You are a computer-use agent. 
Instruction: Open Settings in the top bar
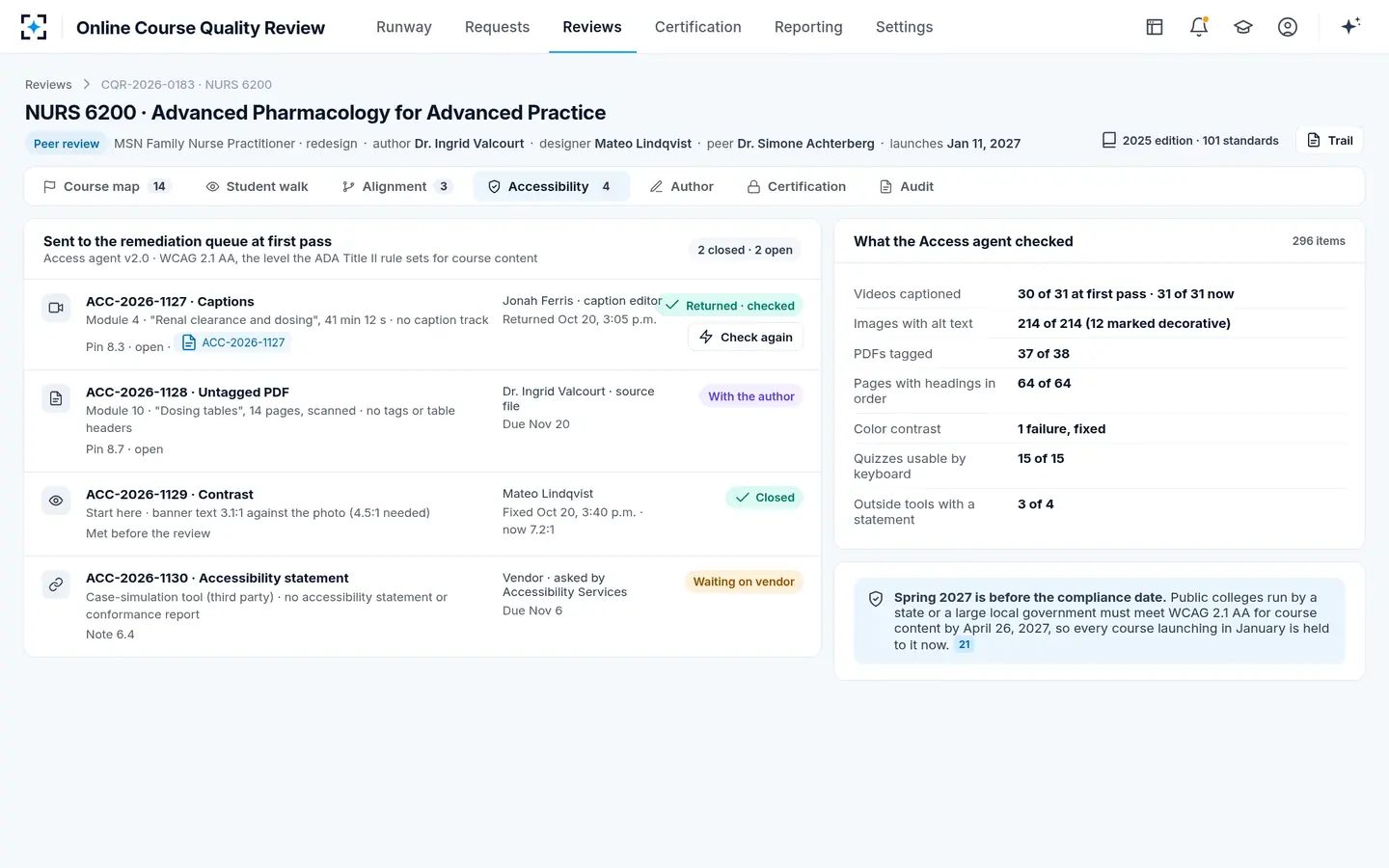pos(904,27)
